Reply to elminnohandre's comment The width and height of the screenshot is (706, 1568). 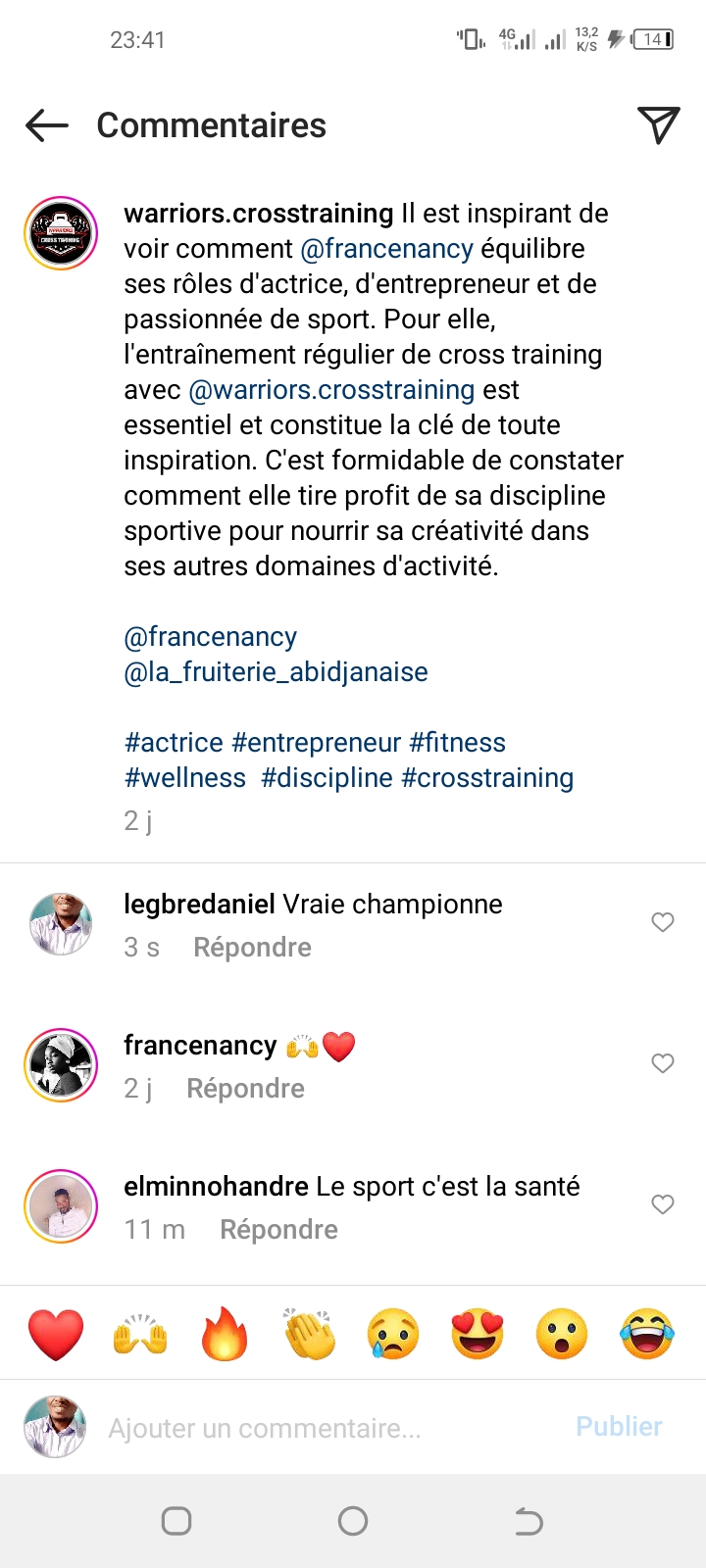[278, 1230]
